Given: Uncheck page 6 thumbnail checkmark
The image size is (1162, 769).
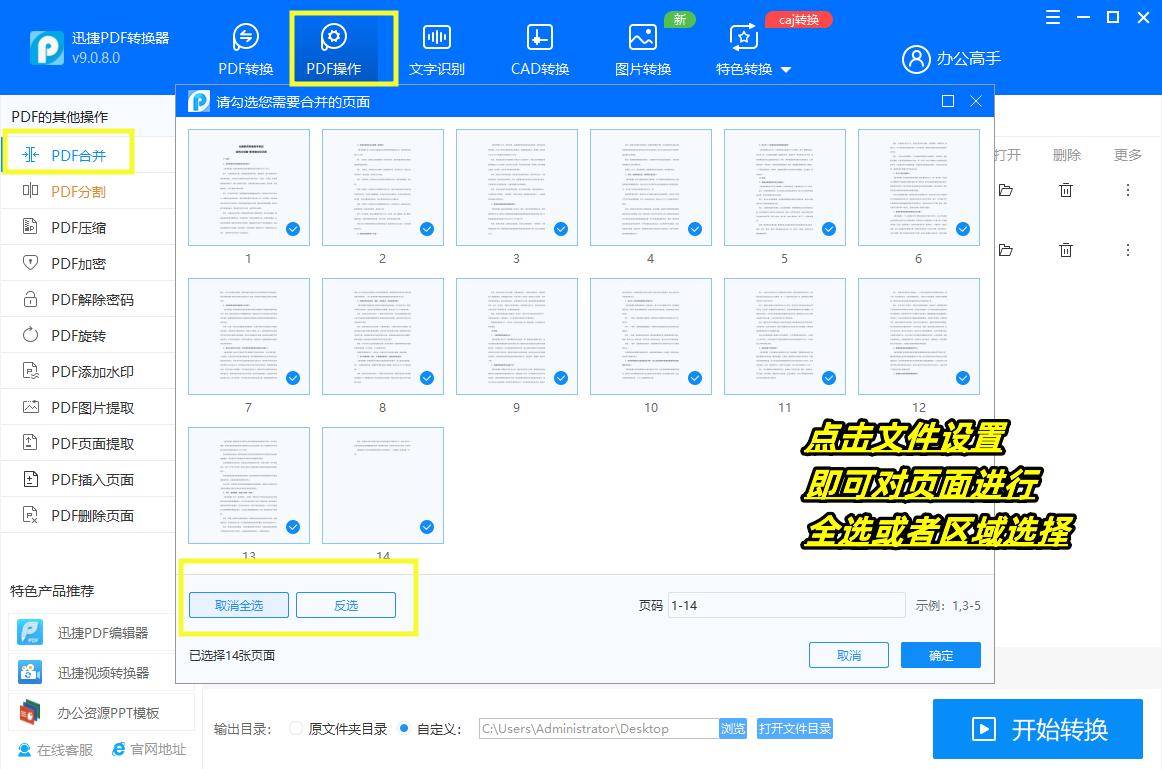Looking at the screenshot, I should coord(963,229).
